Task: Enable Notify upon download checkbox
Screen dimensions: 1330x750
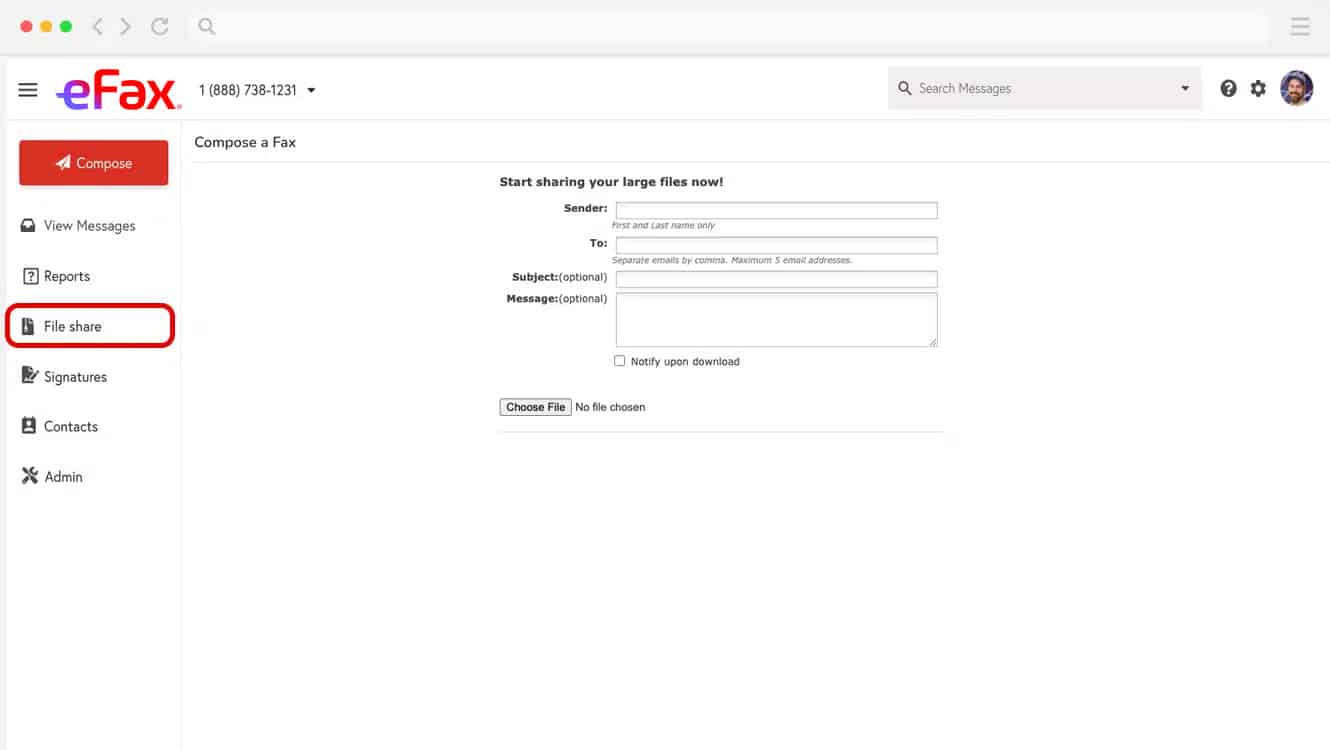Action: [x=620, y=361]
